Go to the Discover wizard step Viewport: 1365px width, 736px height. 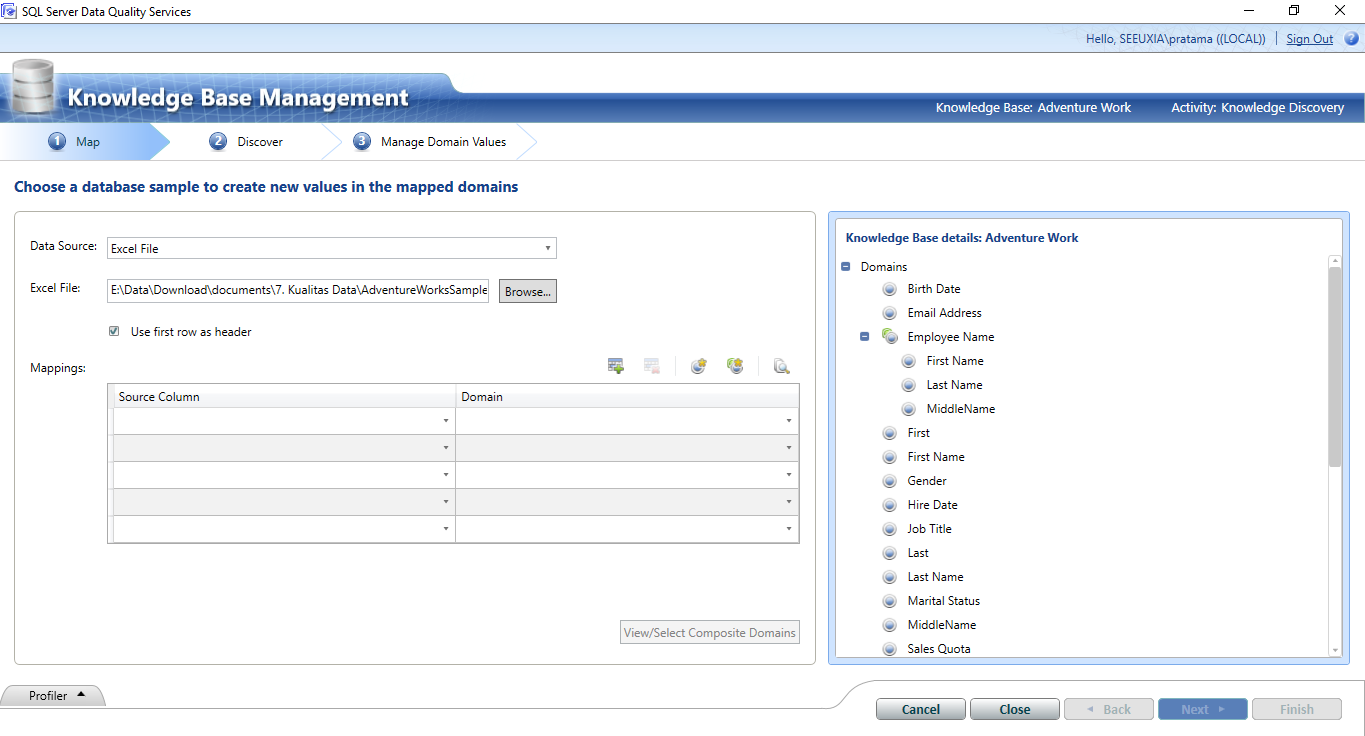tap(247, 142)
